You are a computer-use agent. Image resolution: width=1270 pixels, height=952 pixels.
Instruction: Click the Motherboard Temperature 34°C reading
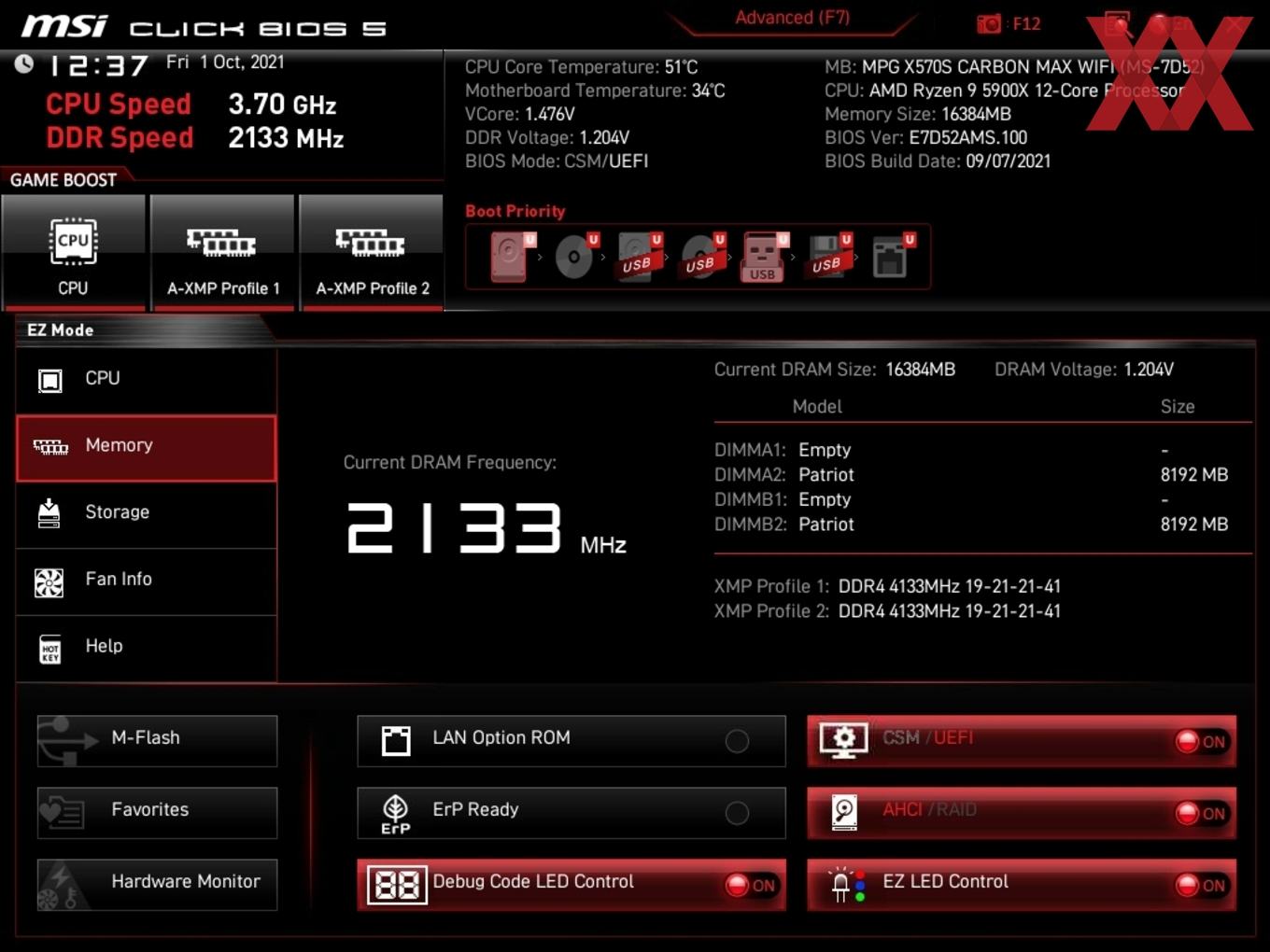click(x=595, y=91)
